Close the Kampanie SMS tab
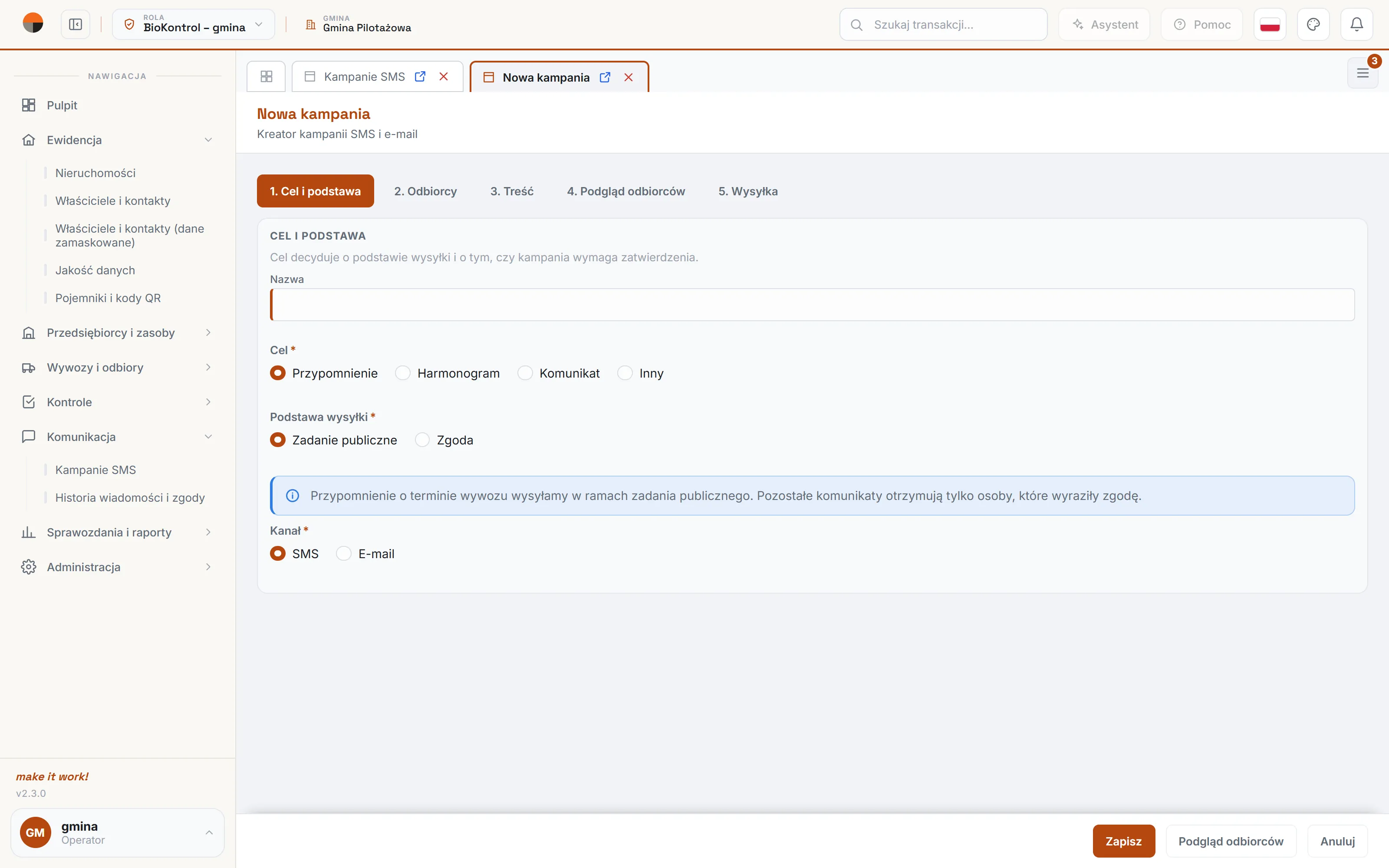The height and width of the screenshot is (868, 1389). pos(444,76)
